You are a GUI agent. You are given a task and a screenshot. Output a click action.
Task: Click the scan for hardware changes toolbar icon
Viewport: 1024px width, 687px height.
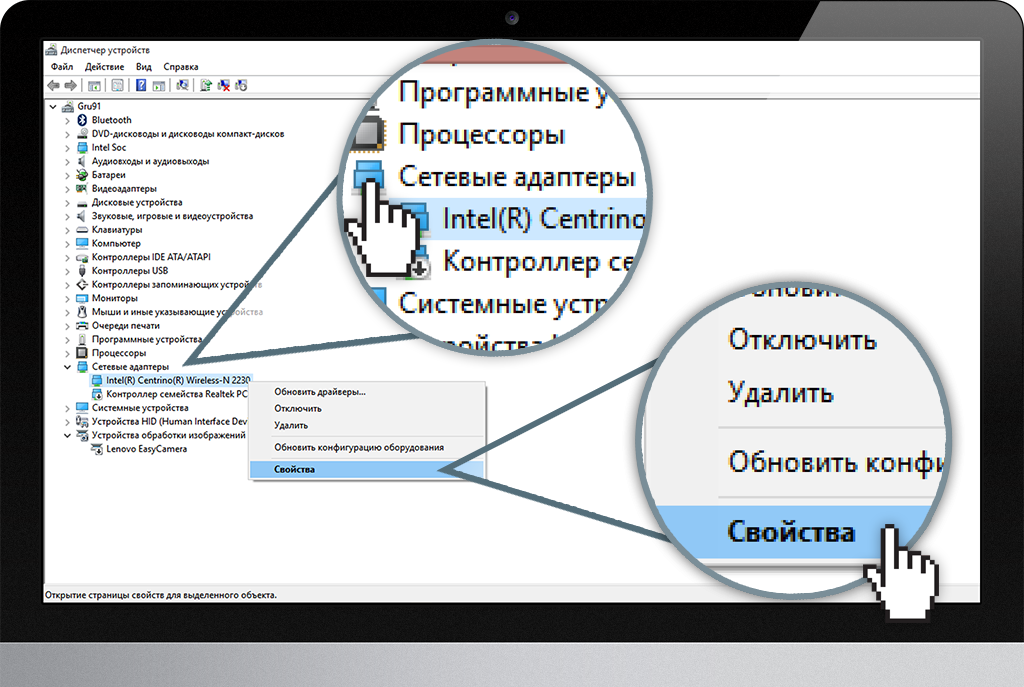[182, 86]
